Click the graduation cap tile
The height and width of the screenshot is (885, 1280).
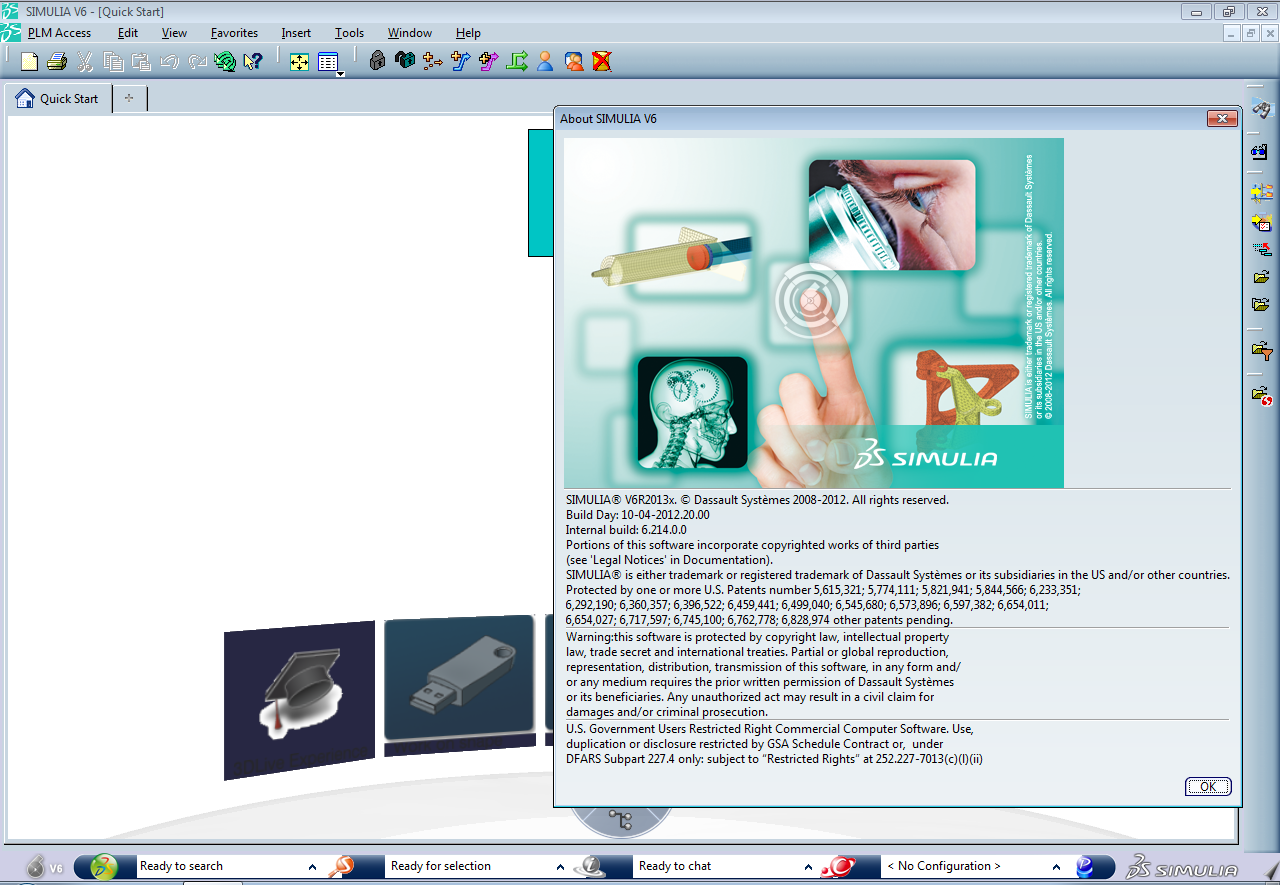[299, 700]
